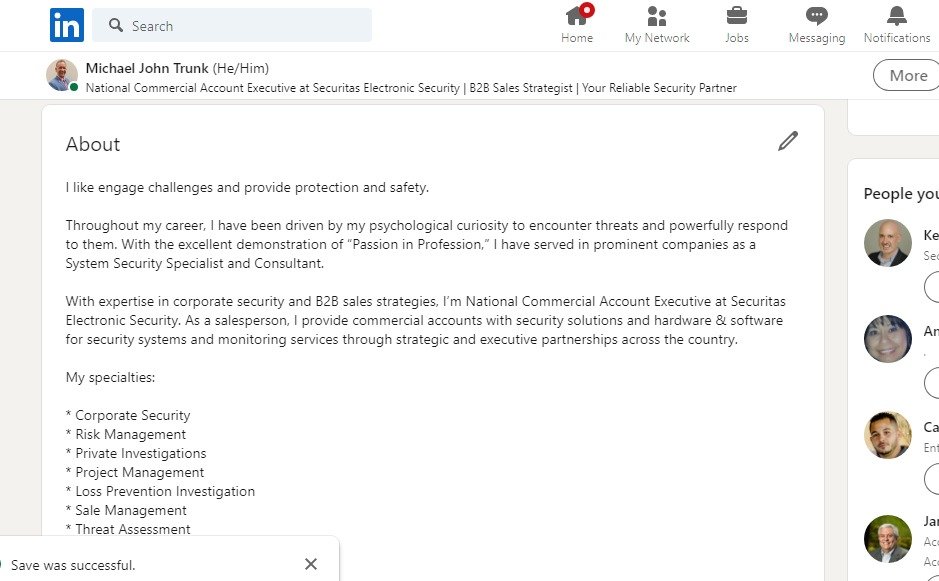The height and width of the screenshot is (581, 939).
Task: Open first suggested person's profile picture
Action: [x=887, y=242]
